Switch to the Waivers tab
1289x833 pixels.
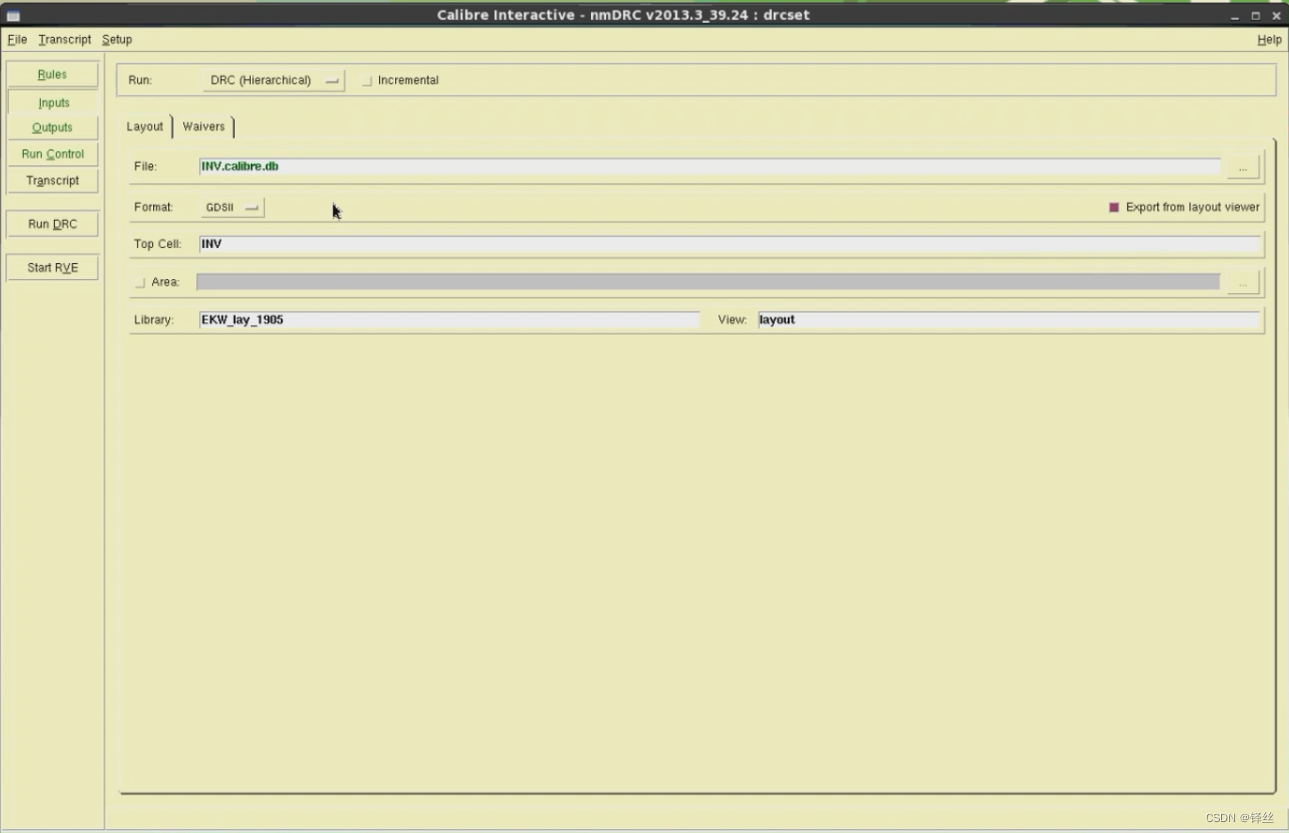click(x=204, y=127)
